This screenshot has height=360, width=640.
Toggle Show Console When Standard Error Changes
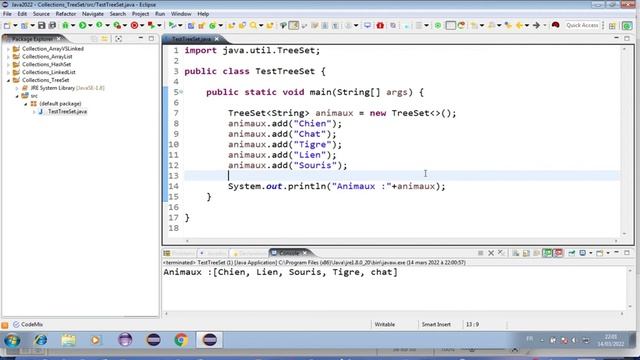[x=558, y=253]
